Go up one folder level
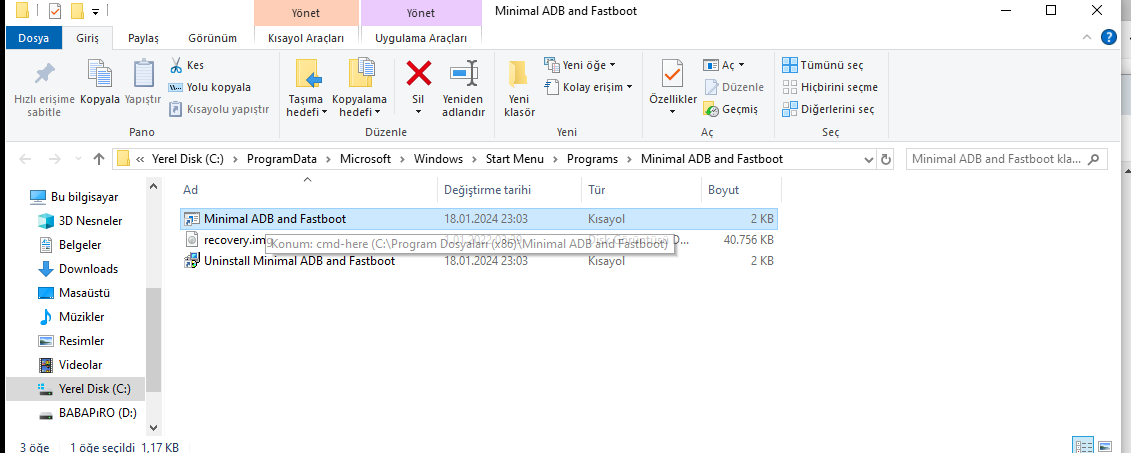The width and height of the screenshot is (1131, 453). [x=100, y=159]
